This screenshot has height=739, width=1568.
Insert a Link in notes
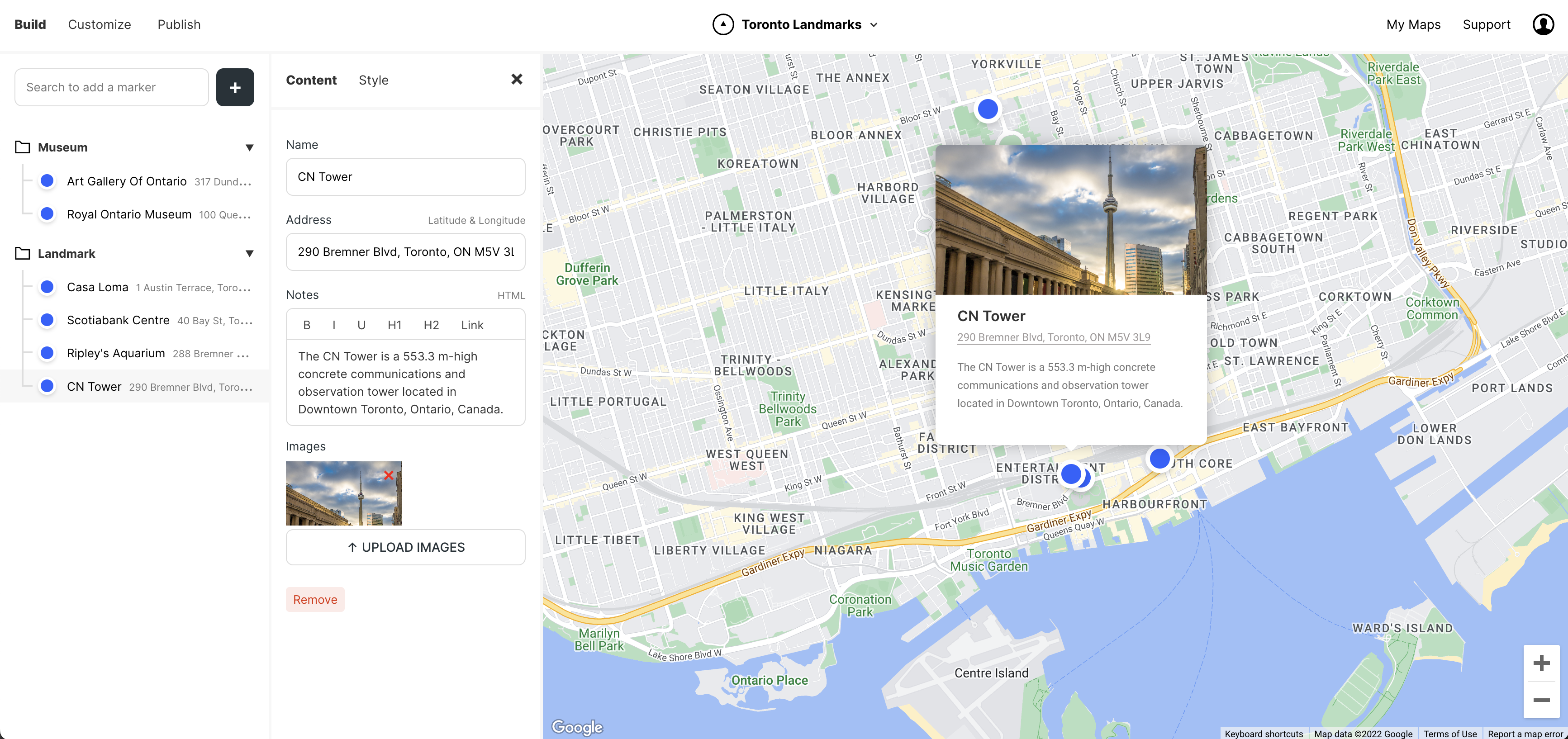click(472, 325)
